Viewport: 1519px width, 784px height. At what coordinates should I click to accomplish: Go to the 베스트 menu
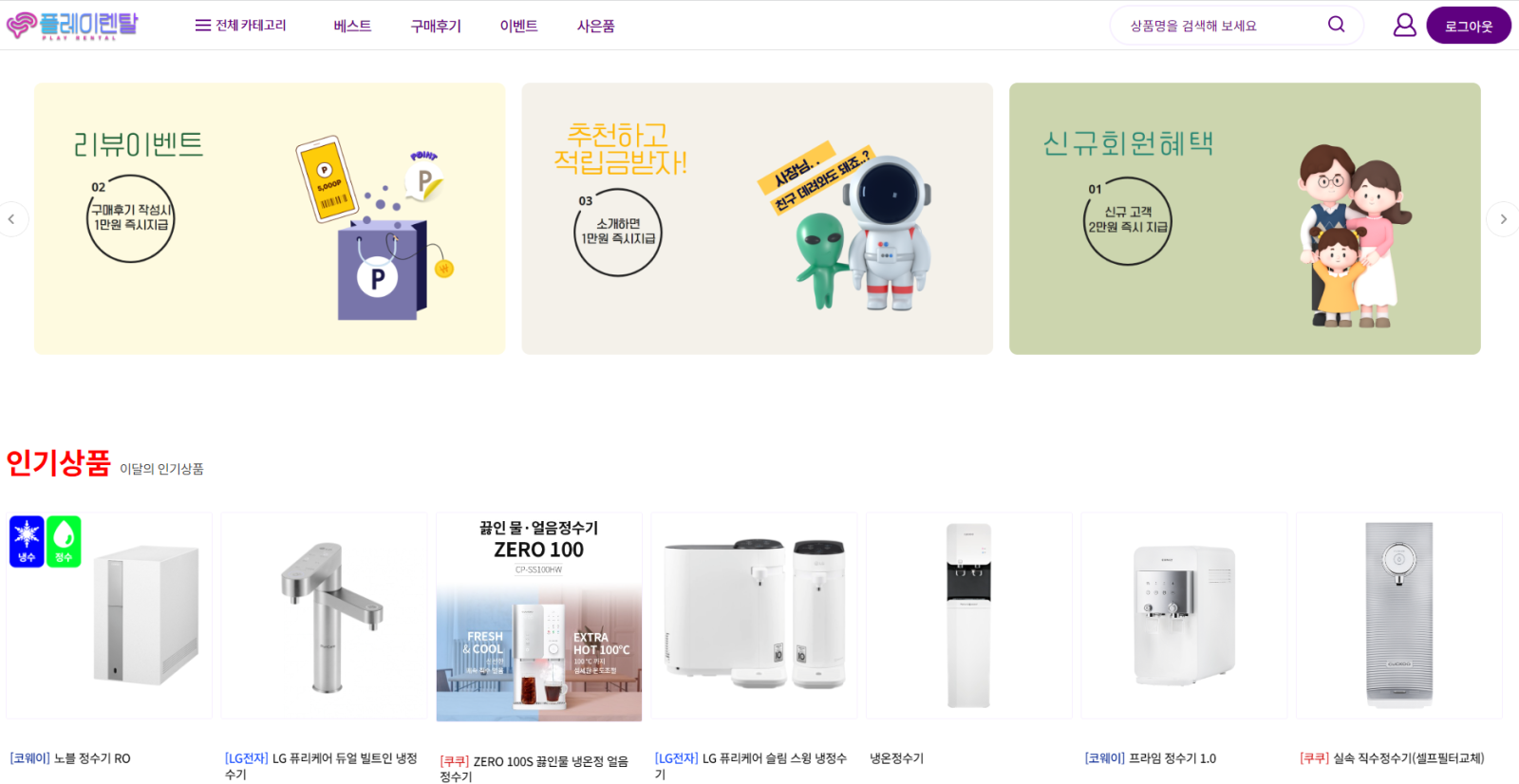[x=352, y=26]
